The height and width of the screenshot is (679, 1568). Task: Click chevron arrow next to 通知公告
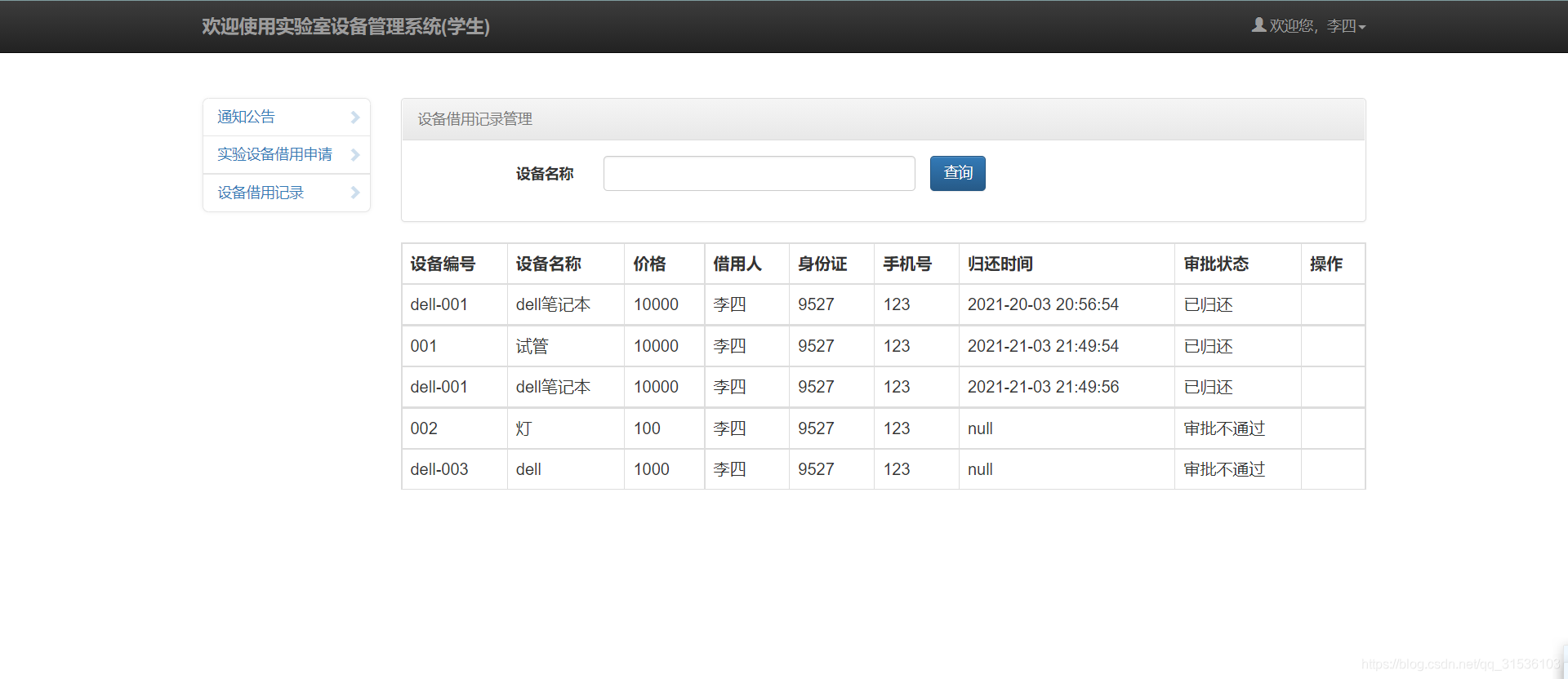point(355,118)
